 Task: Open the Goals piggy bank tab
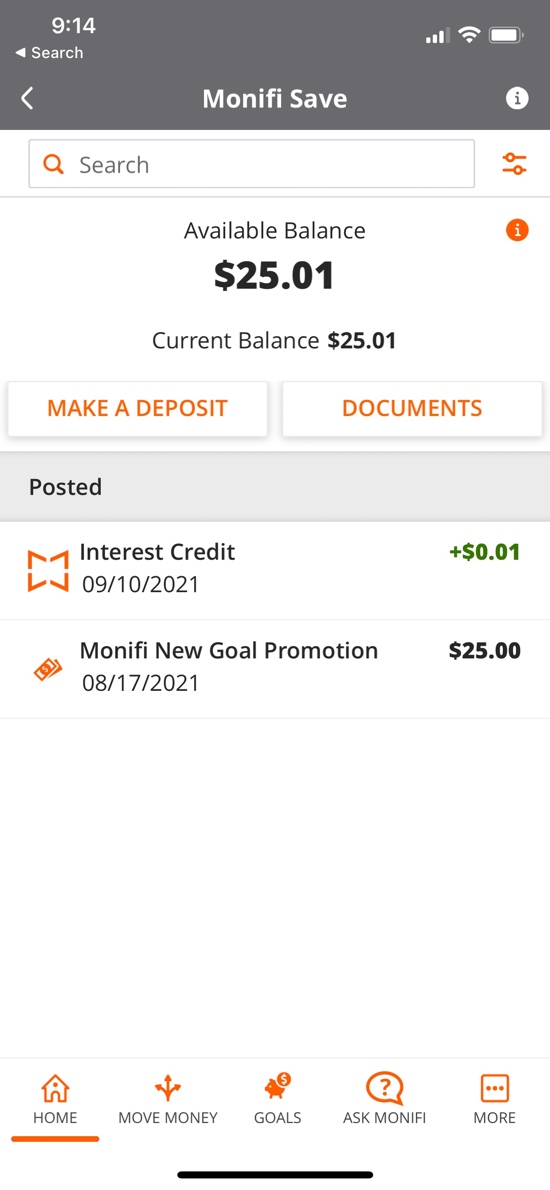(278, 1099)
